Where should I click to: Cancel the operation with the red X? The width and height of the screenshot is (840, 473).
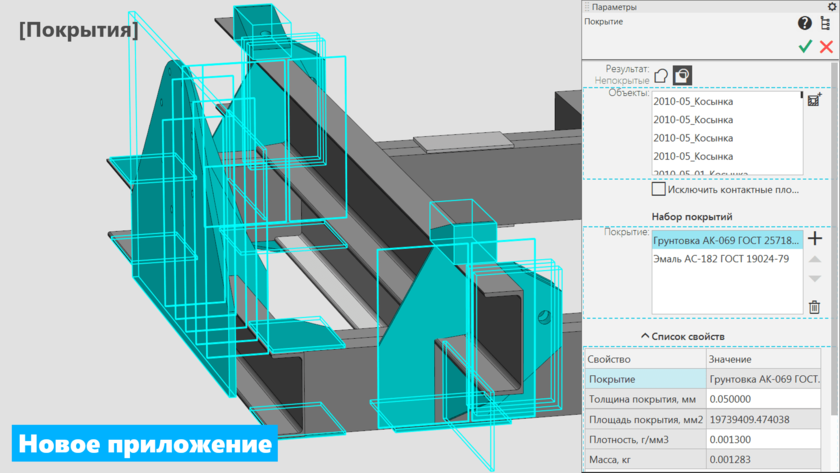click(x=826, y=47)
